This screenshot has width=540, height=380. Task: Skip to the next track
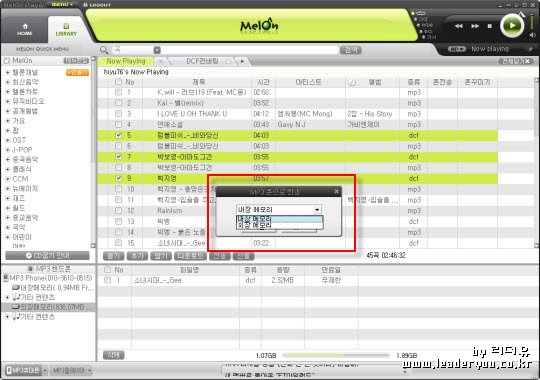[475, 26]
